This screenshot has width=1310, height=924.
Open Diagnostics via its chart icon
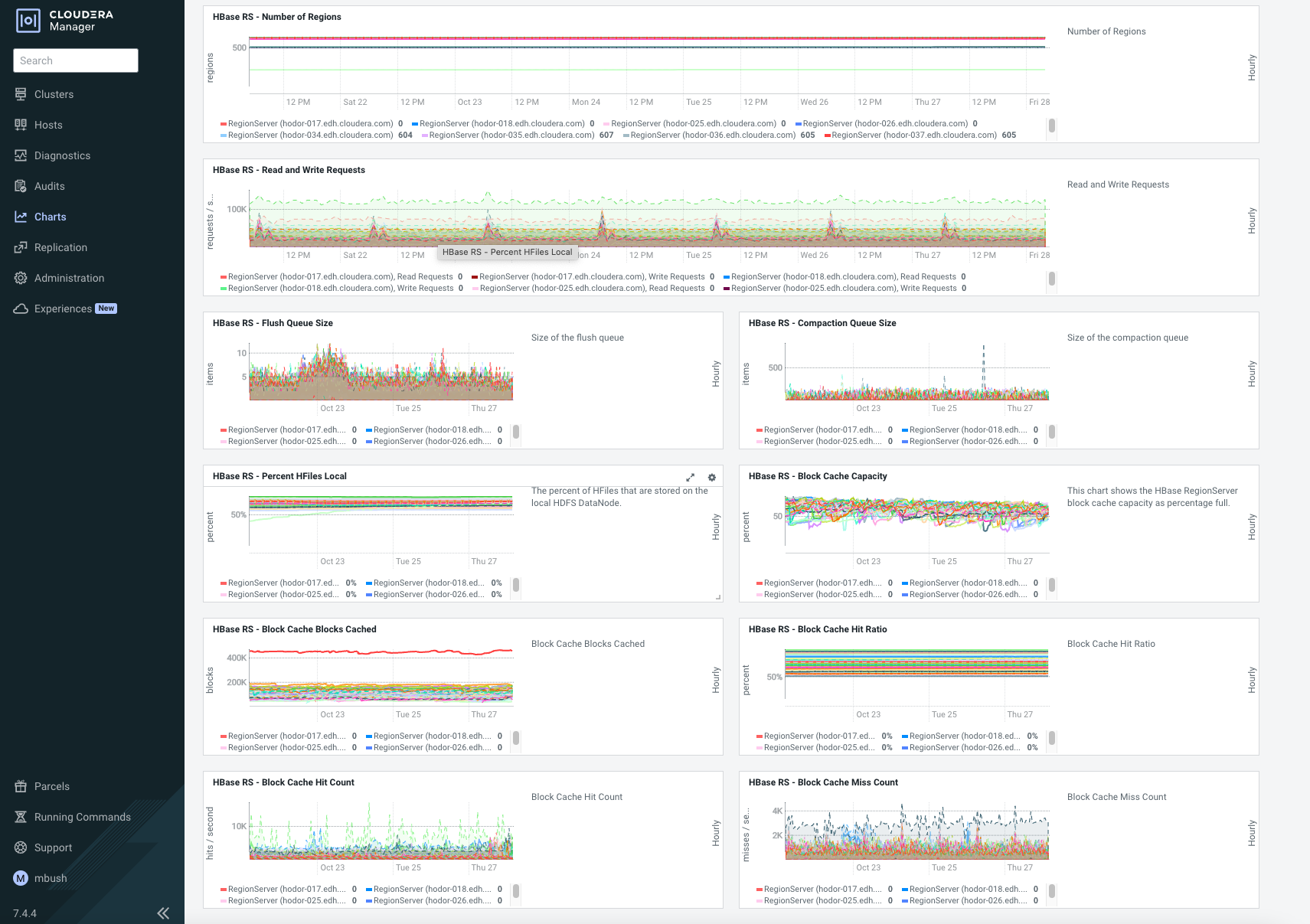click(x=21, y=155)
